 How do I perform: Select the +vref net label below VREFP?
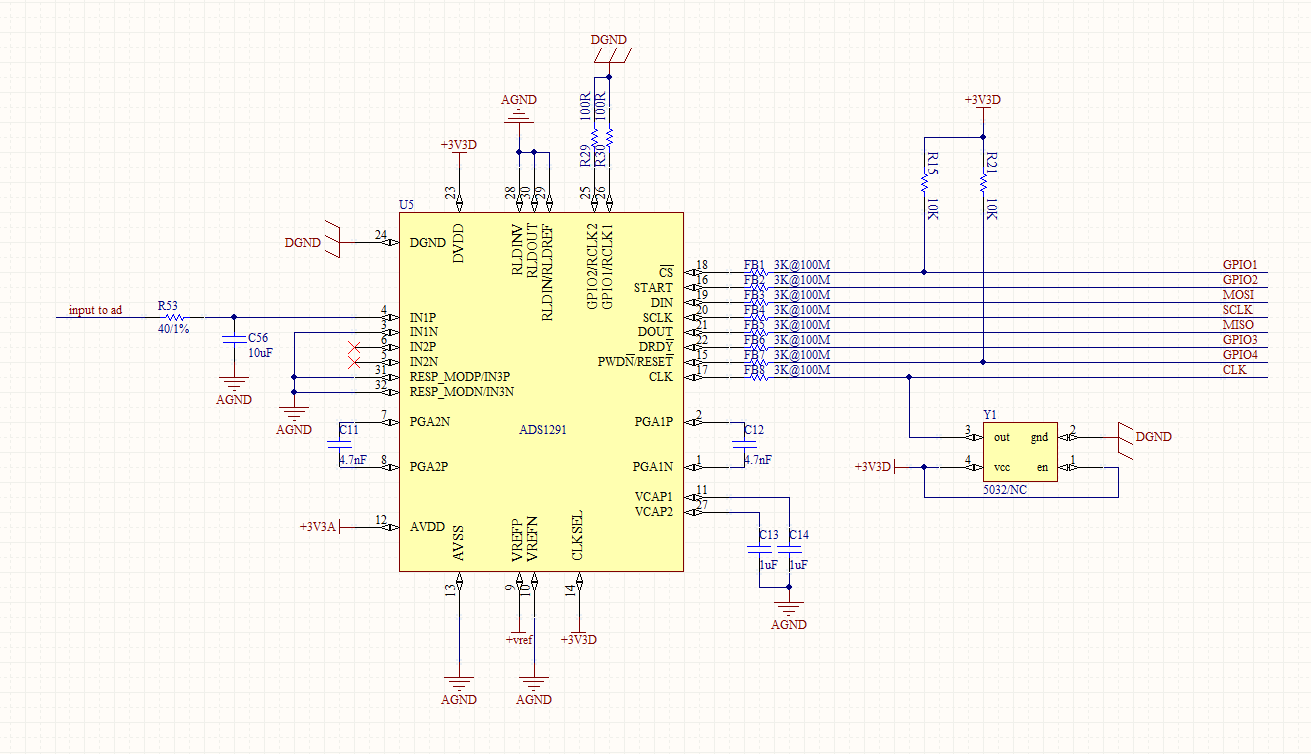click(x=519, y=638)
